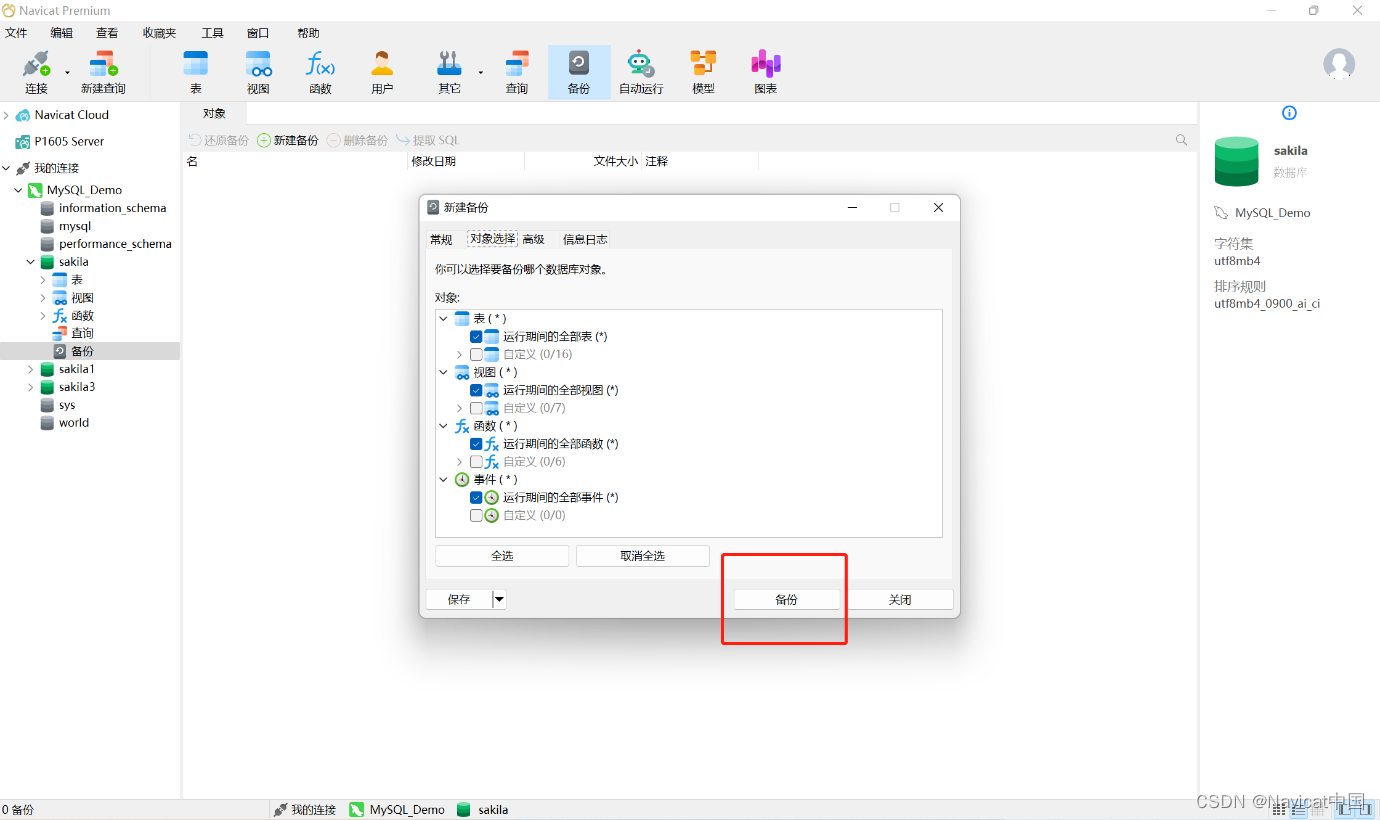The image size is (1380, 820).
Task: Open the dropdown arrow beside the 保存 button
Action: click(x=499, y=600)
